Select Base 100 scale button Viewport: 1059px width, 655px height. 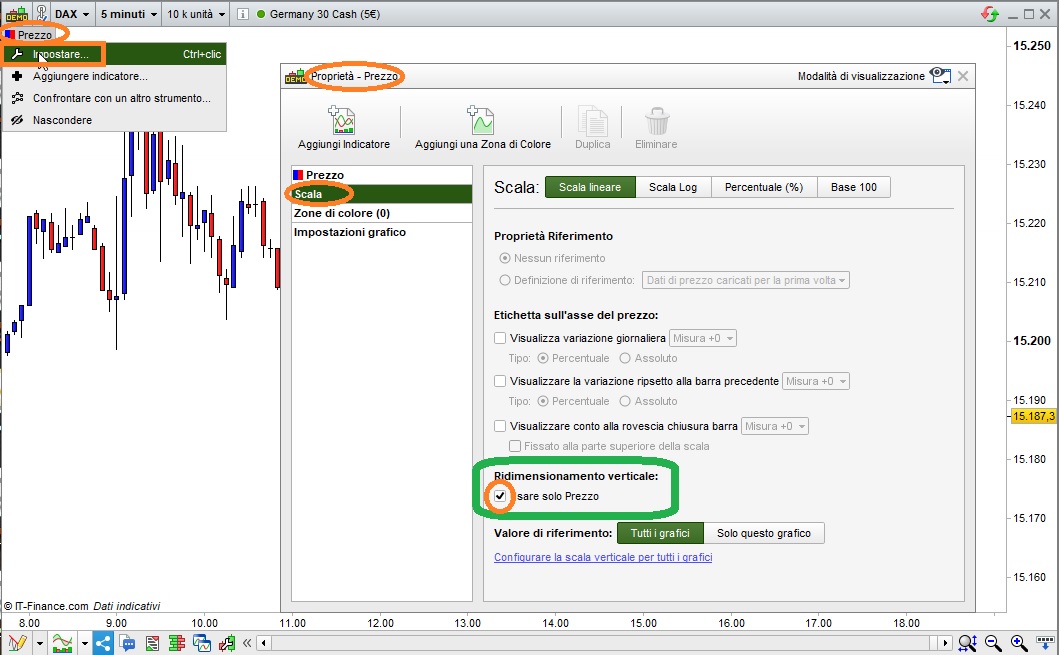(854, 187)
